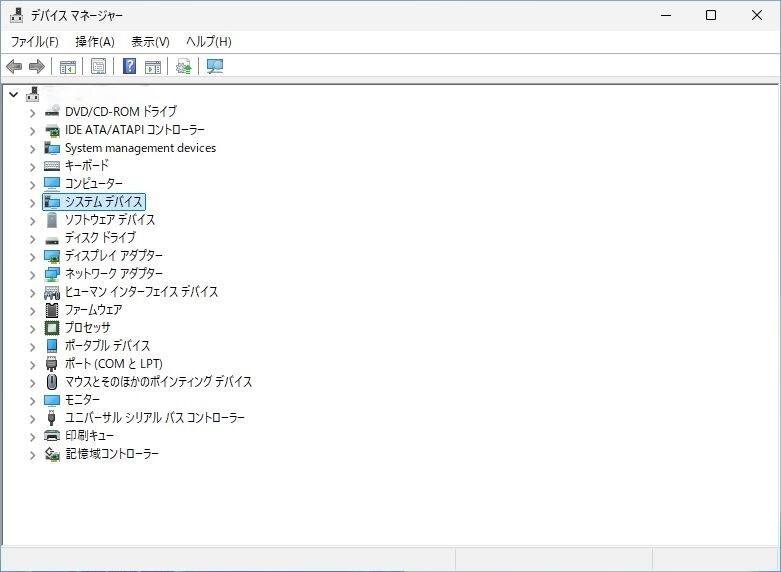781x572 pixels.
Task: Open the ファイル(F) menu
Action: [34, 42]
